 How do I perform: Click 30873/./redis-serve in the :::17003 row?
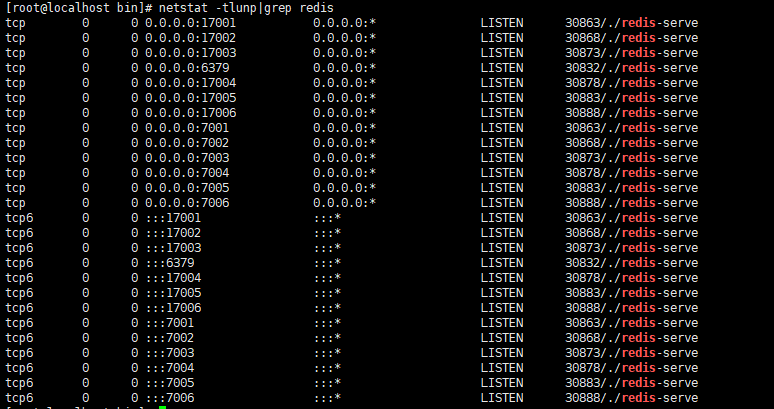(631, 248)
